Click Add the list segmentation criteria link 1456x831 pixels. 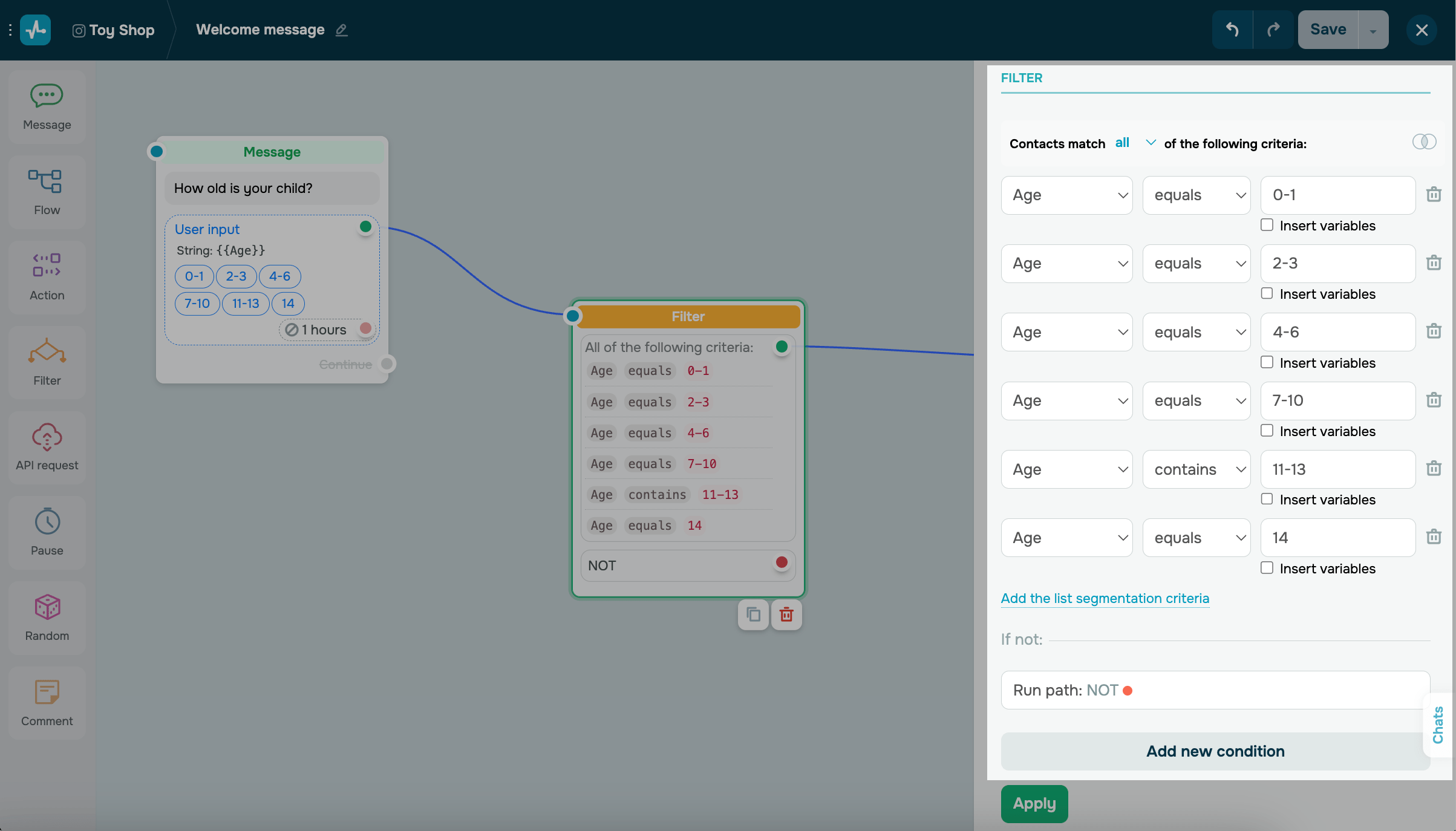pyautogui.click(x=1105, y=598)
